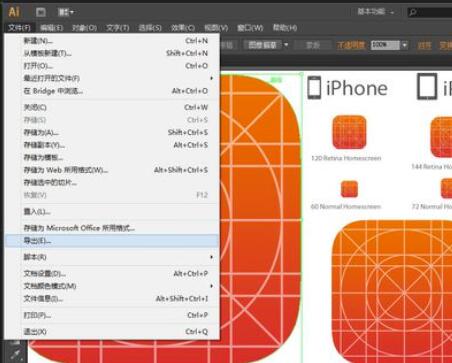The height and width of the screenshot is (363, 452).
Task: Open Bridge via the title bar icon
Action: [41, 13]
